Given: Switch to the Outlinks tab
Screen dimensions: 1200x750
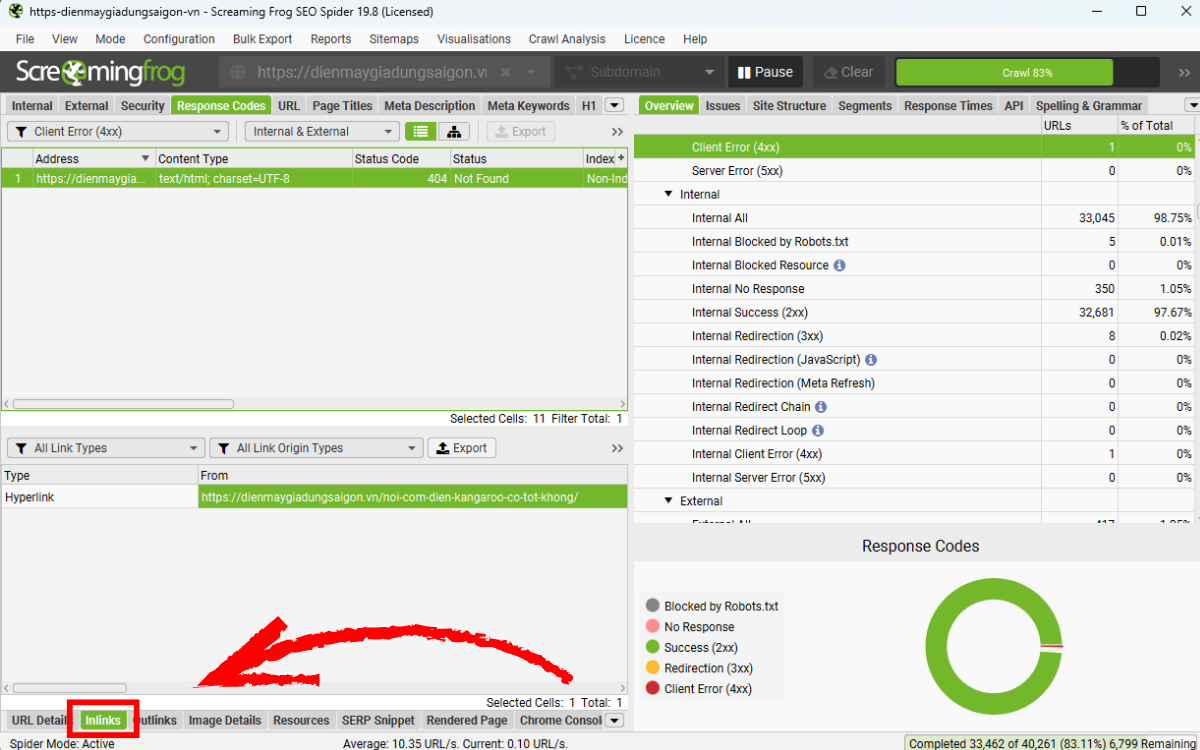Looking at the screenshot, I should [156, 720].
